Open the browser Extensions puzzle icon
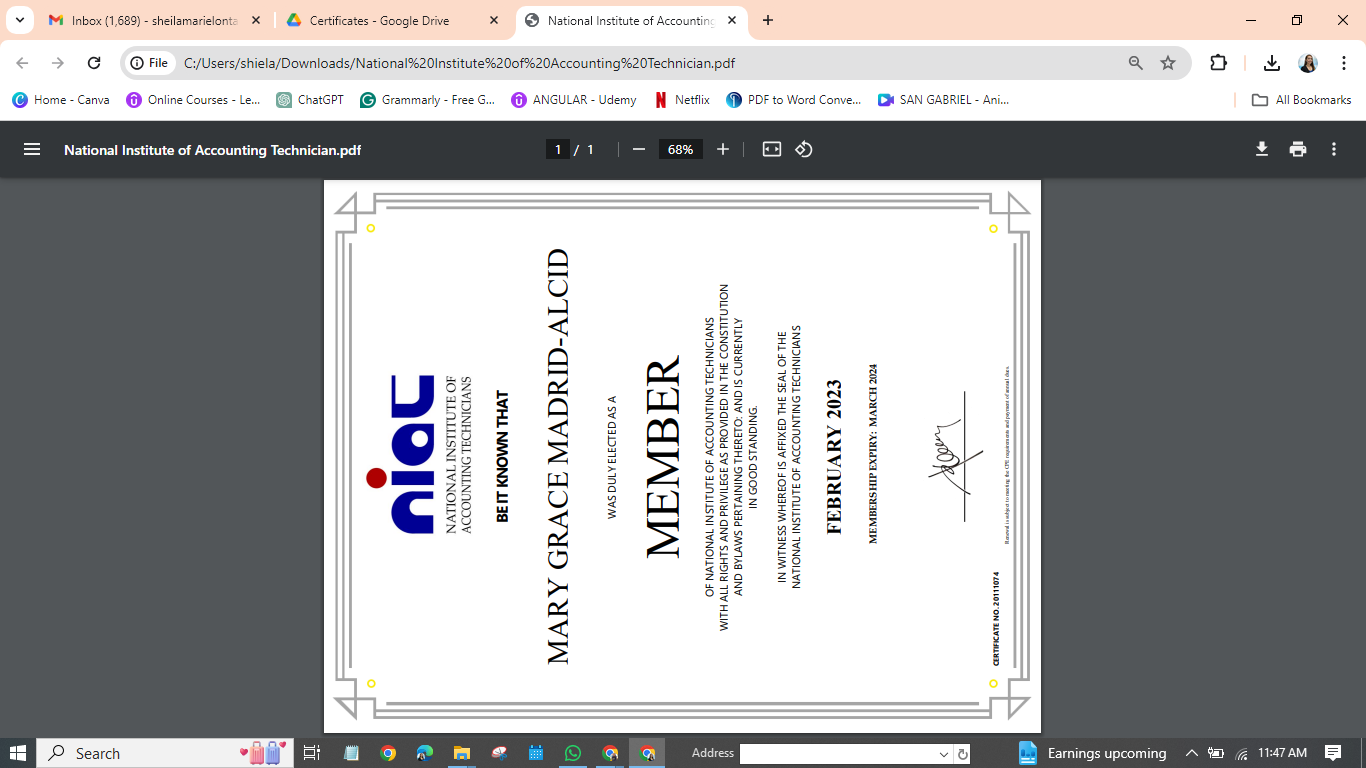 tap(1218, 63)
